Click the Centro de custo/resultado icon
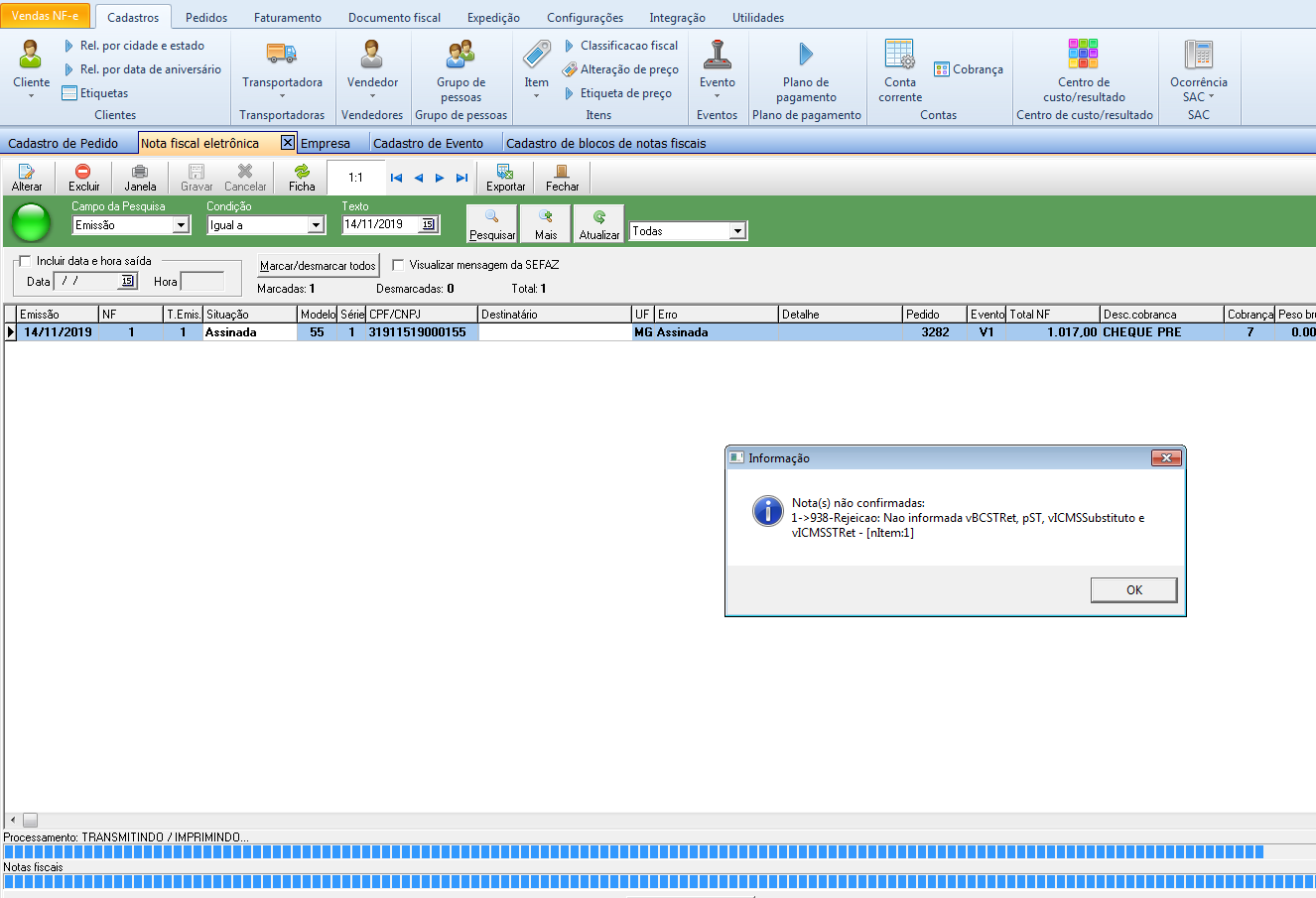 tap(1083, 55)
